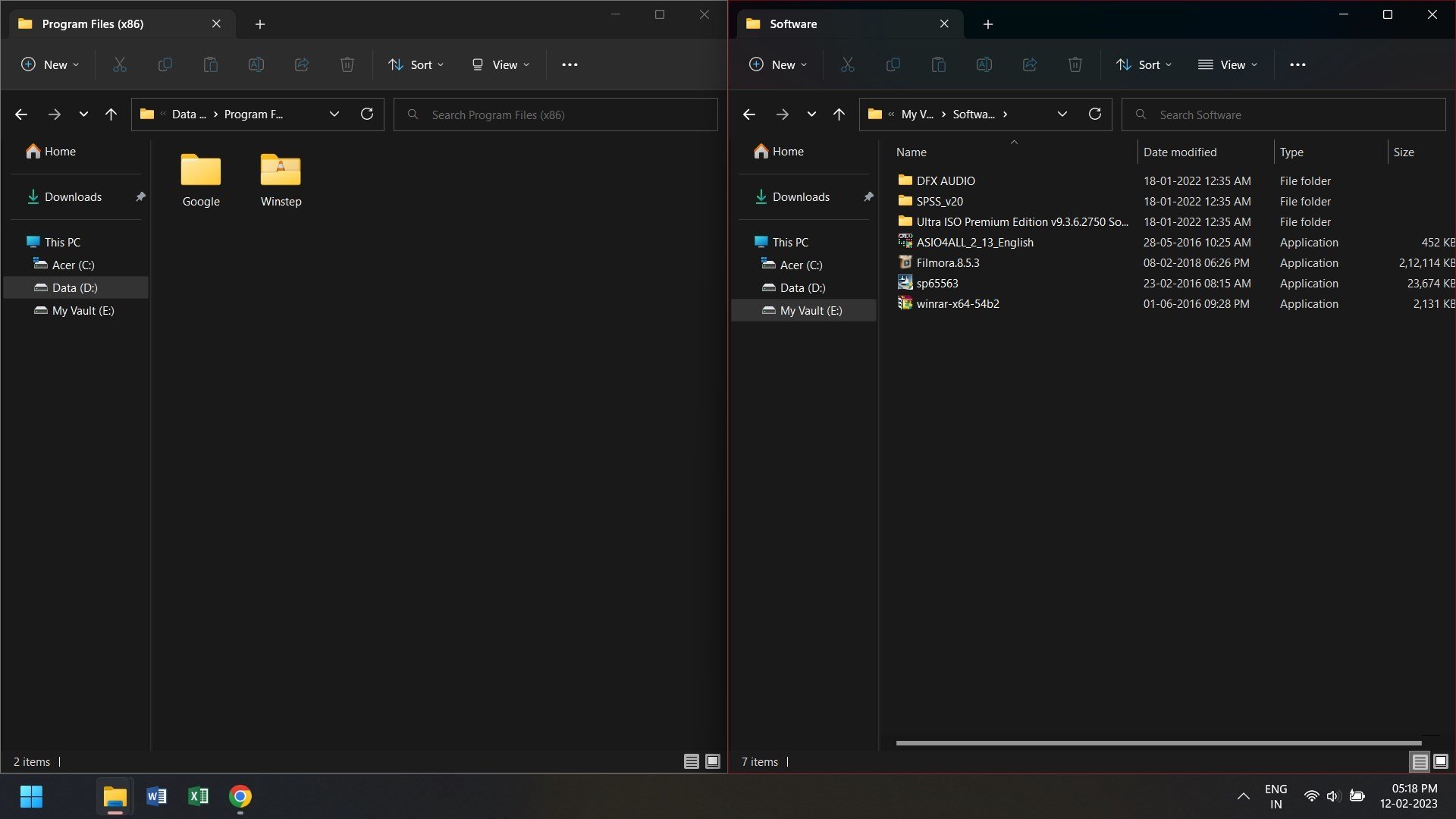The height and width of the screenshot is (819, 1456).
Task: Click Share icon in Software window
Action: [1030, 65]
